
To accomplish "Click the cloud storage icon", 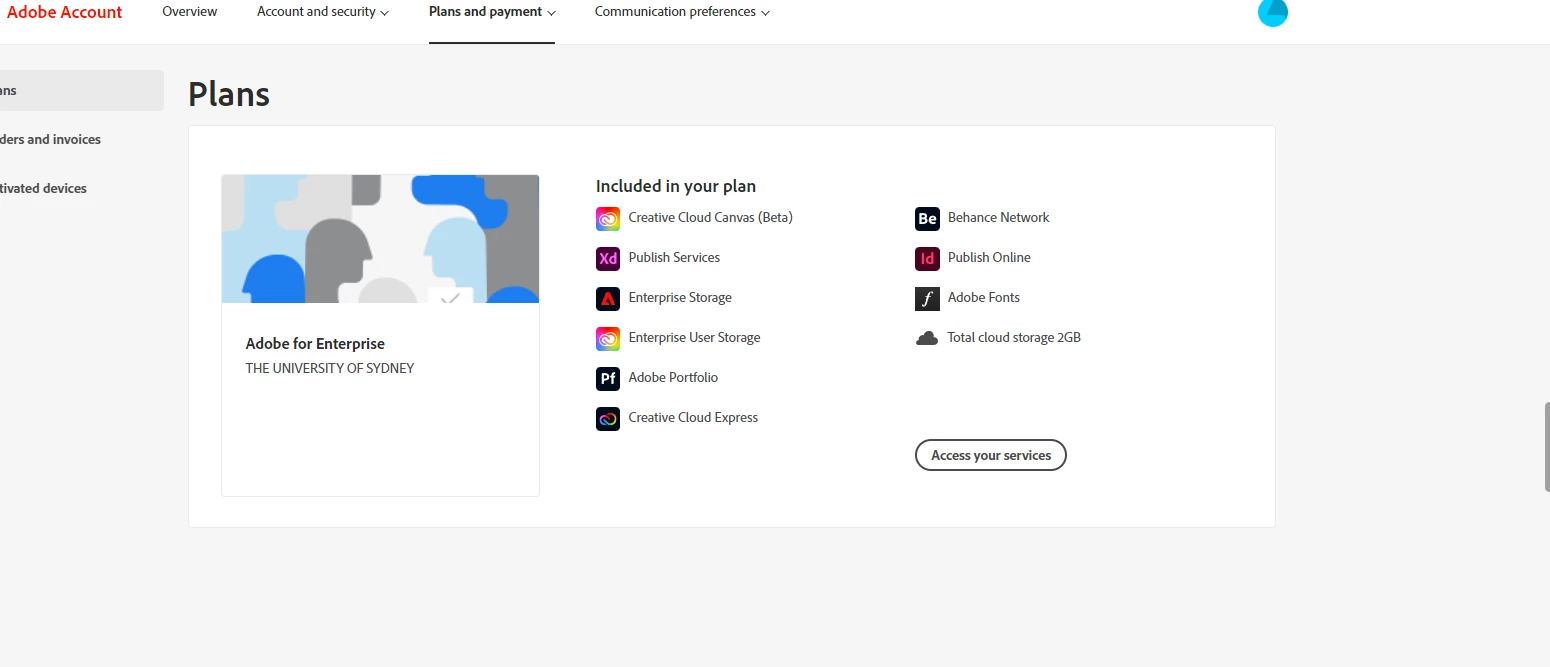I will pos(927,338).
